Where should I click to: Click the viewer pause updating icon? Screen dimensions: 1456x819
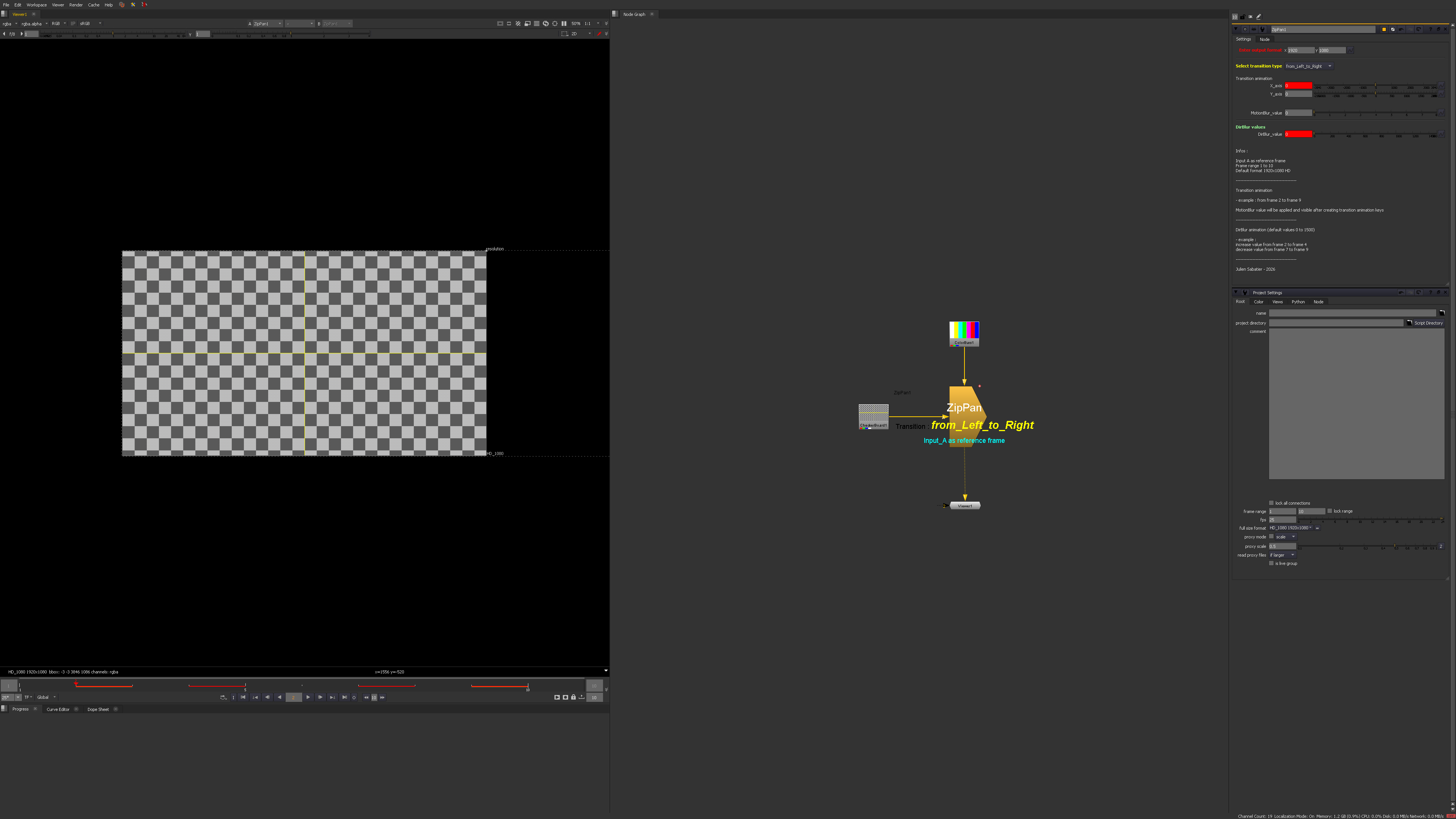tap(564, 24)
